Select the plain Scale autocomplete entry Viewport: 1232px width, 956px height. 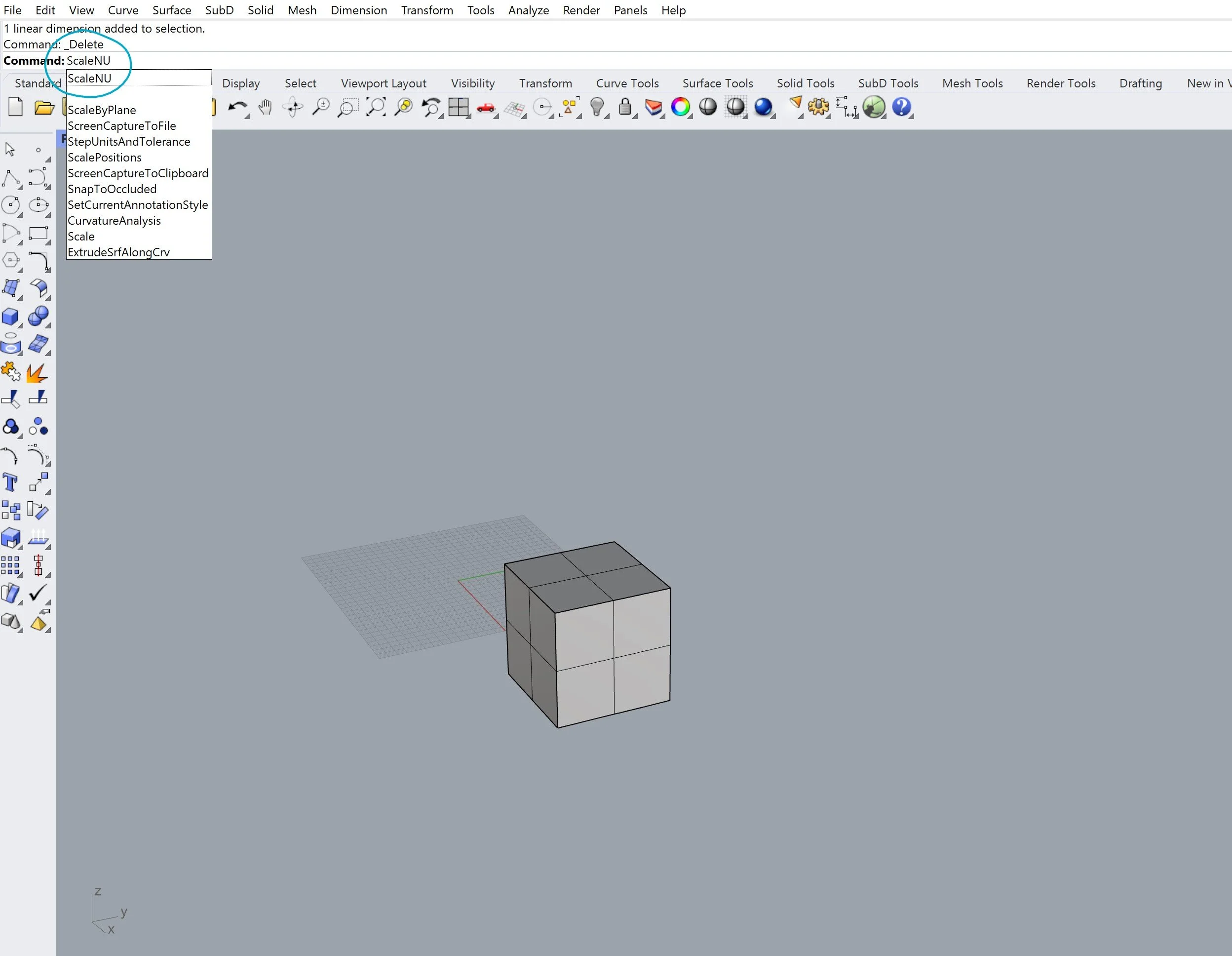[81, 237]
